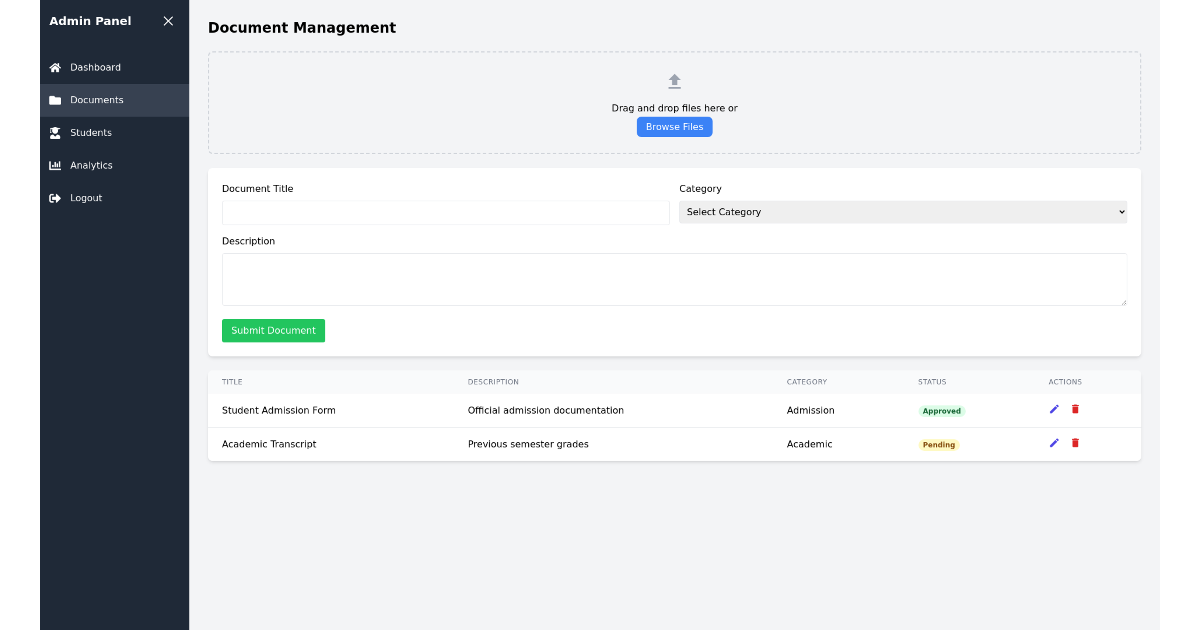Viewport: 1200px width, 630px height.
Task: Click the trash icon for Student Admission Form
Action: 1075,409
